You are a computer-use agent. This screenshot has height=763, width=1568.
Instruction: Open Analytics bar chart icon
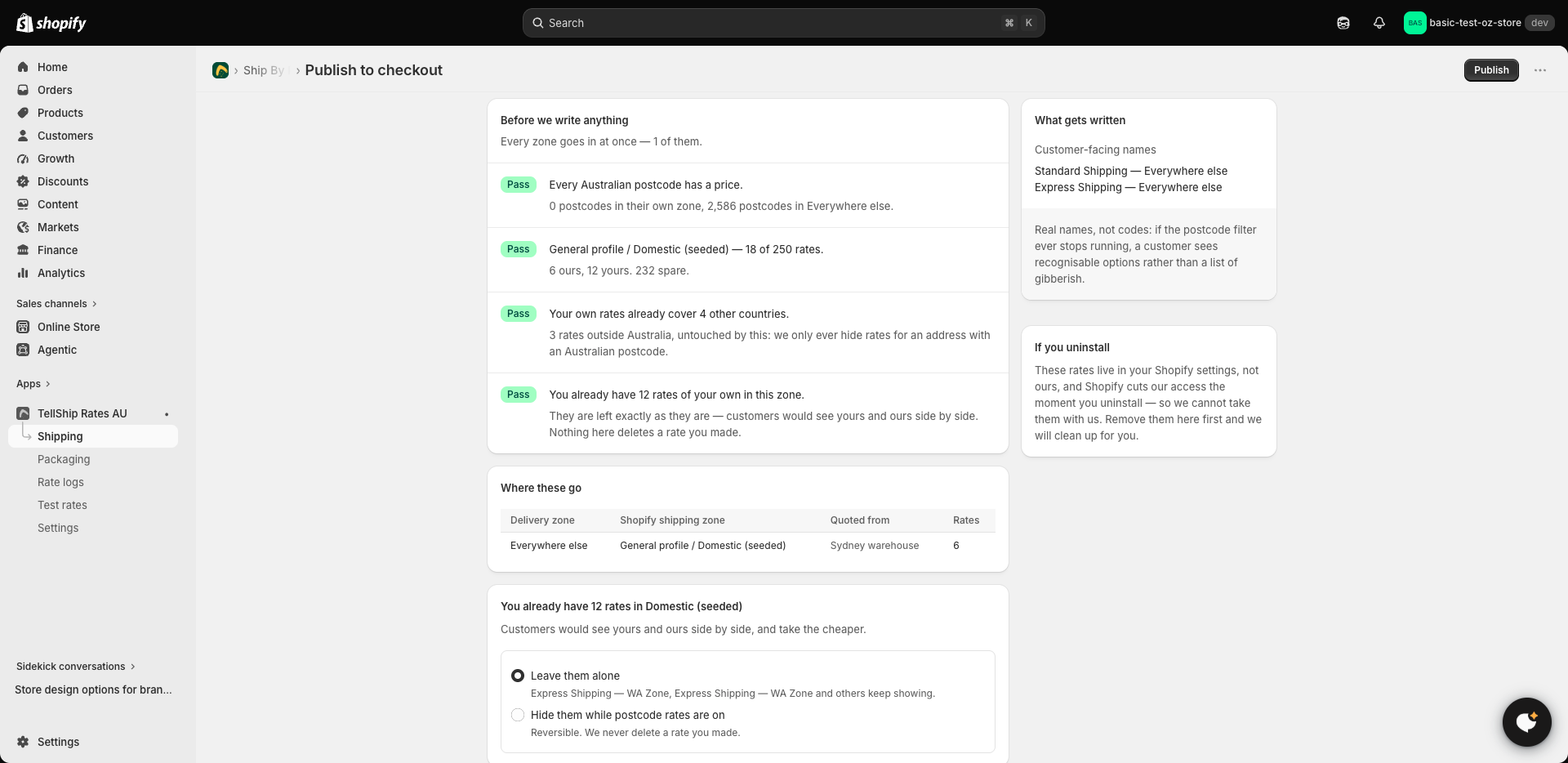tap(23, 273)
